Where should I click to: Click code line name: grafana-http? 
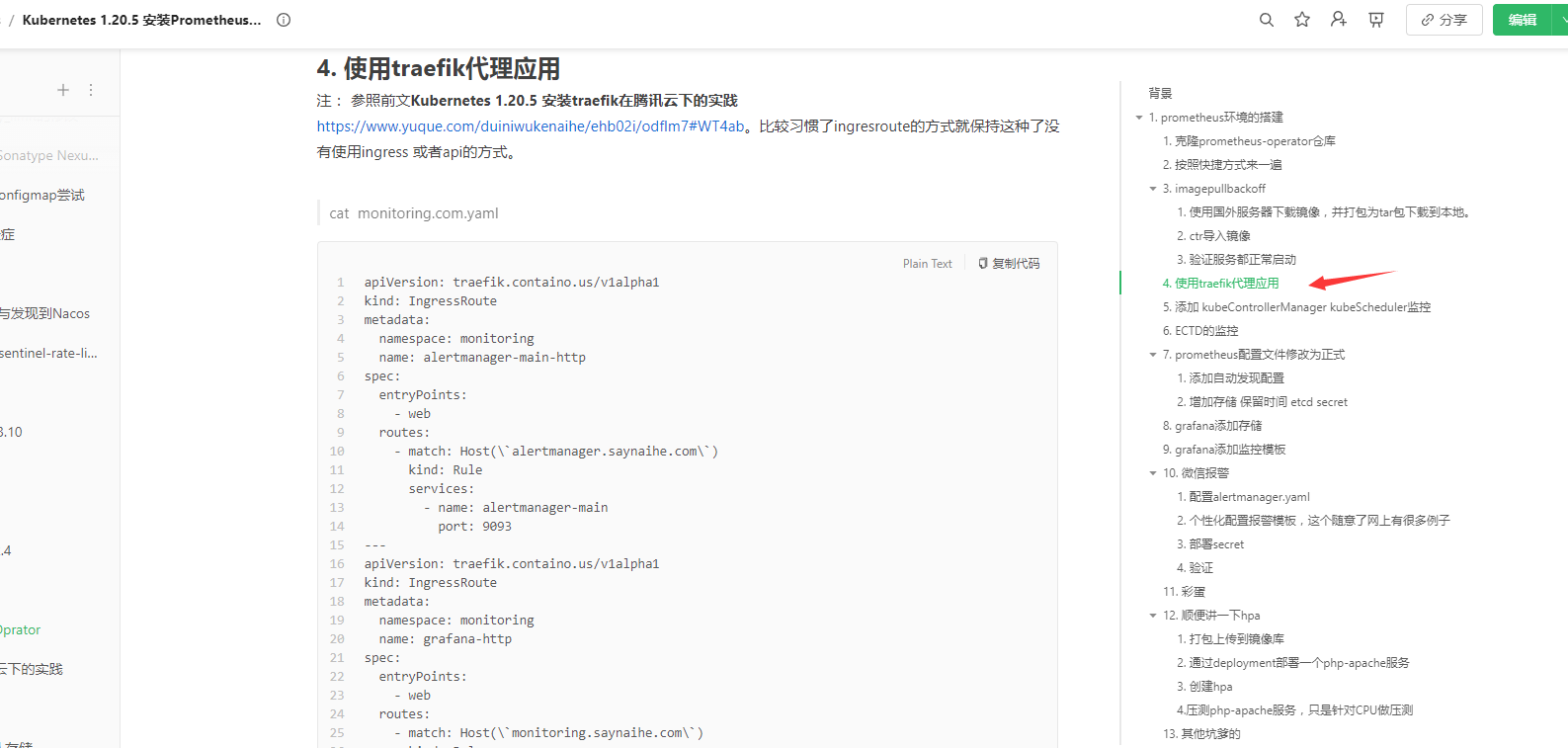(x=446, y=639)
